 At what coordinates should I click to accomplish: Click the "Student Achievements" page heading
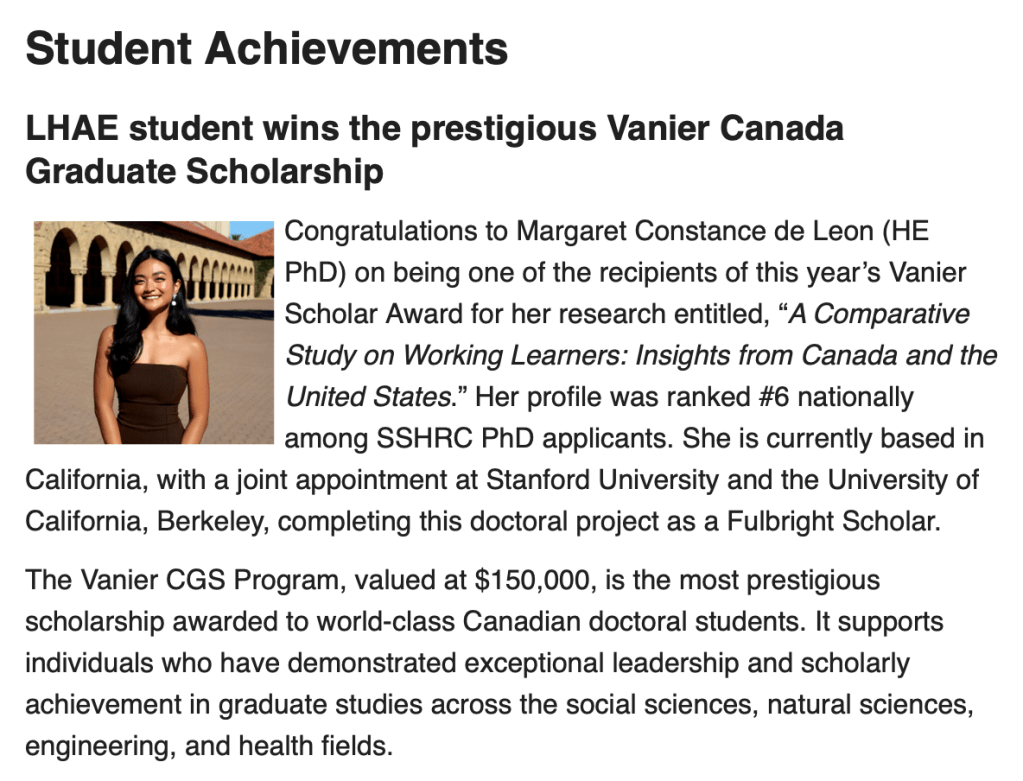266,49
